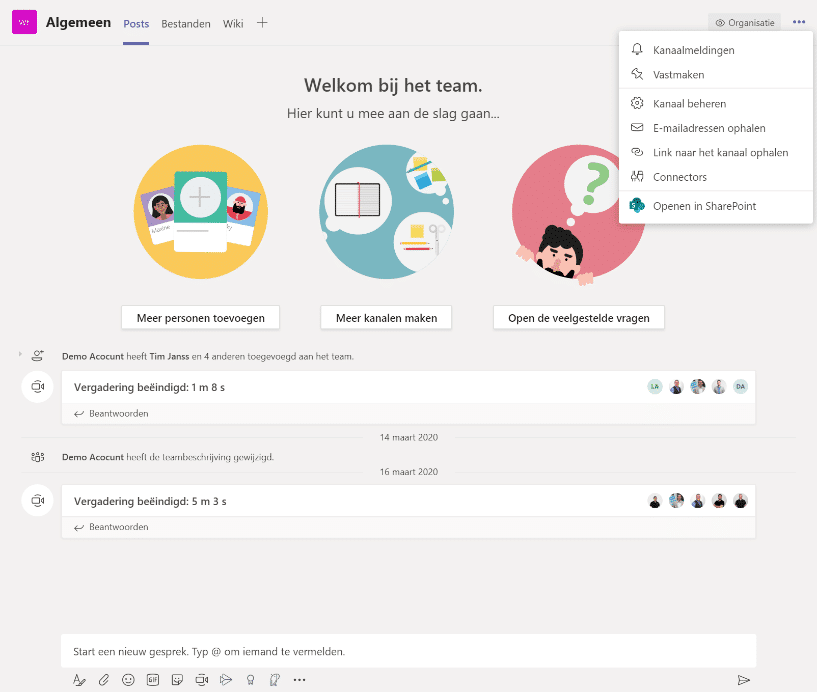The image size is (817, 692).
Task: Attach a file with the paperclip icon
Action: (104, 680)
